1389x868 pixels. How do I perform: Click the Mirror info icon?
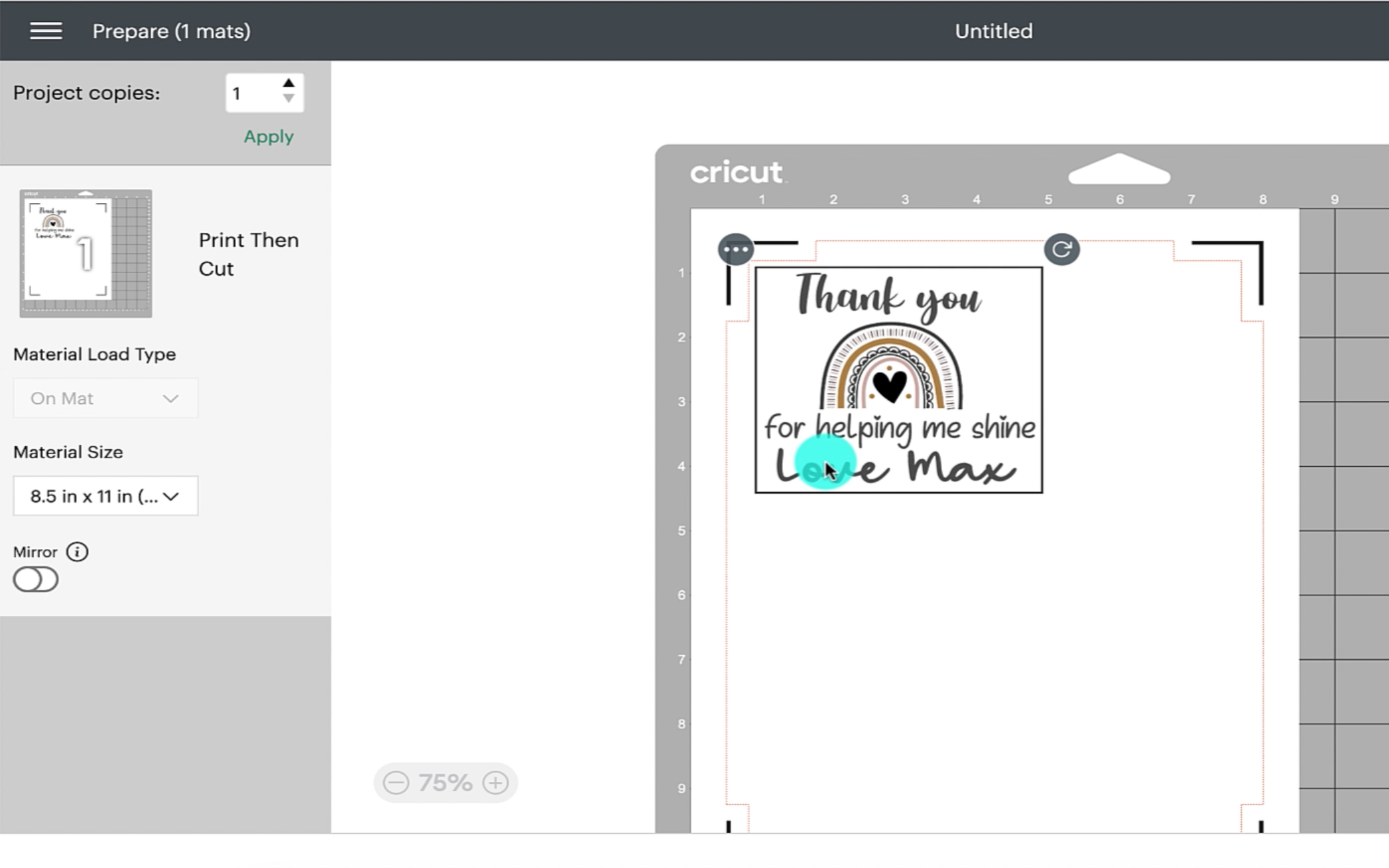(x=78, y=552)
